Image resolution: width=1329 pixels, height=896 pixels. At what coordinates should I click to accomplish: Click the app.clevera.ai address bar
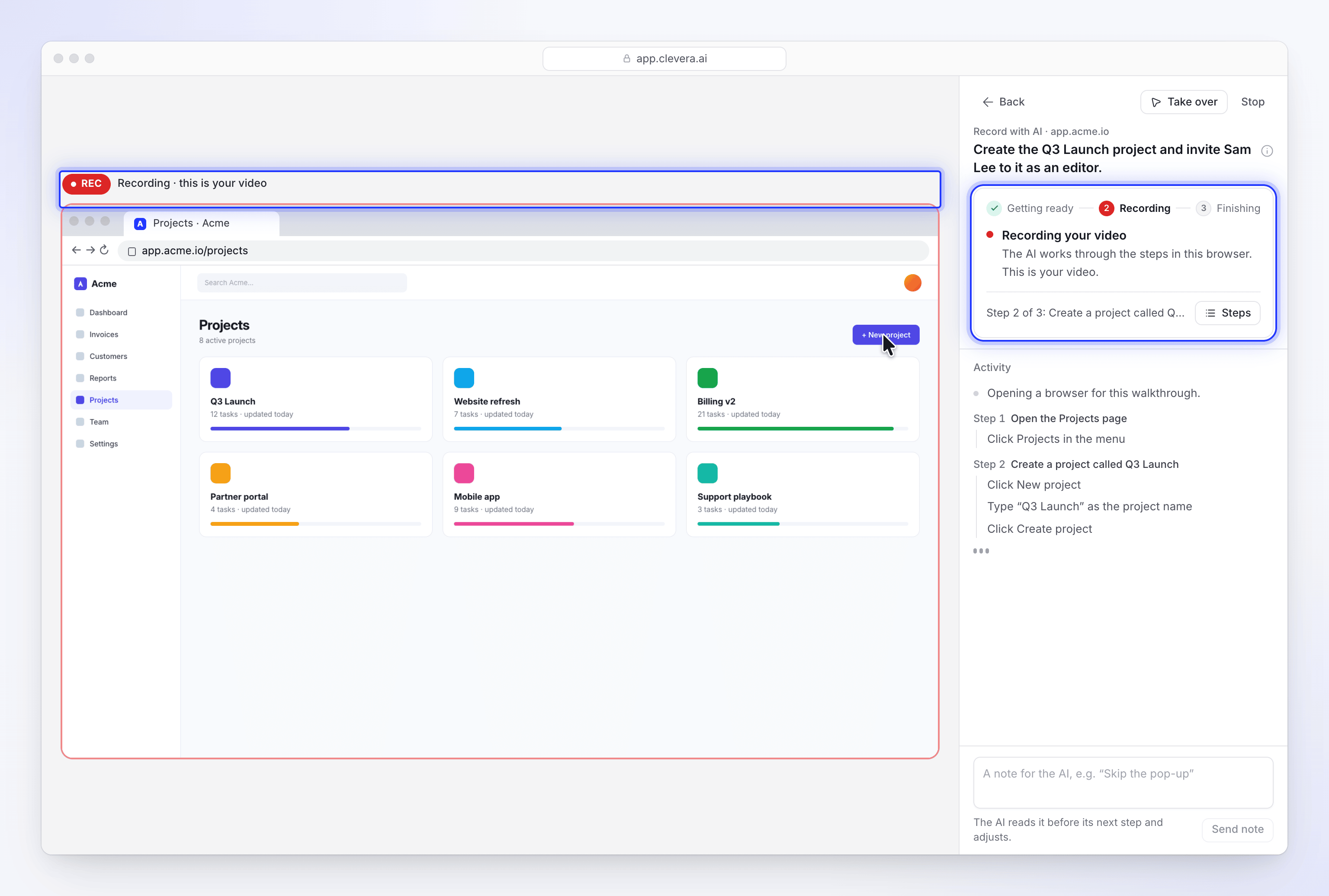tap(664, 59)
